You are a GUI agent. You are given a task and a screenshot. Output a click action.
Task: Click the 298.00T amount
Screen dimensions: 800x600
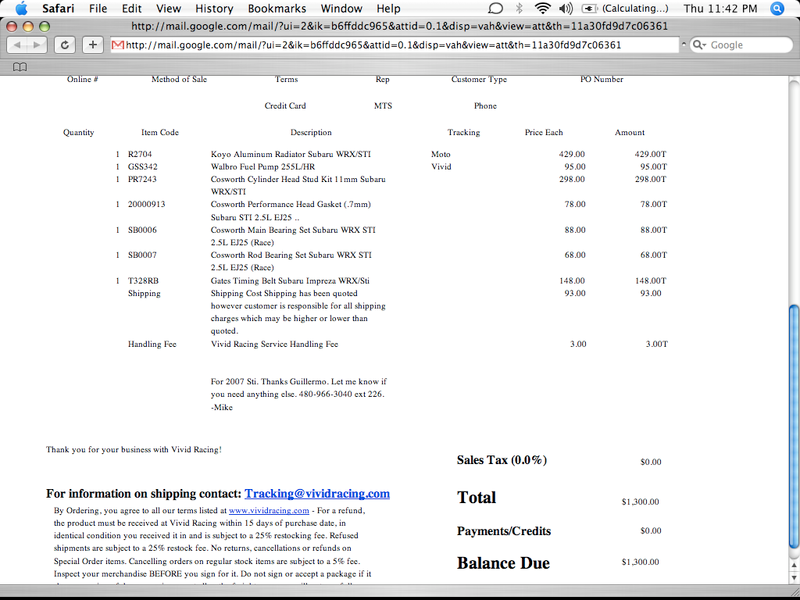tap(651, 180)
